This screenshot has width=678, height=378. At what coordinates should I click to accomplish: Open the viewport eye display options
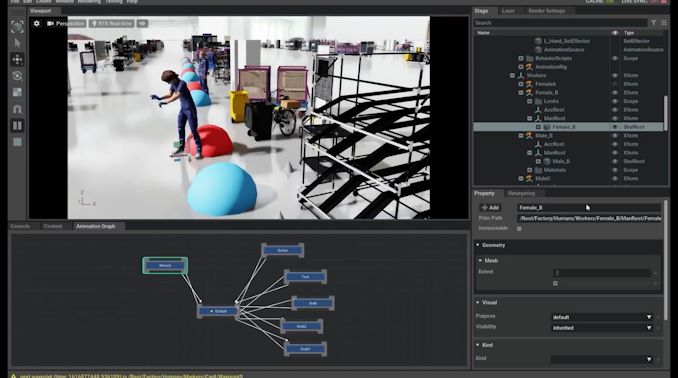pyautogui.click(x=142, y=23)
